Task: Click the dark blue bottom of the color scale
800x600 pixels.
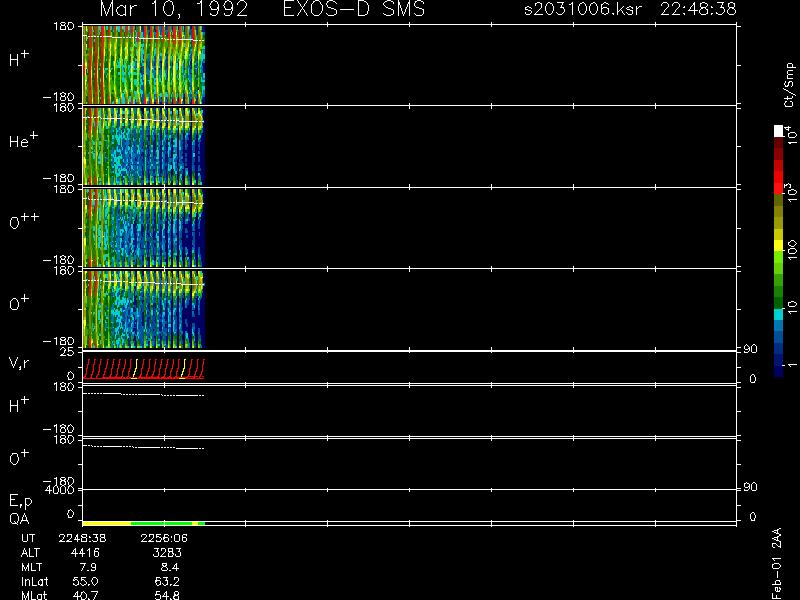Action: 778,371
